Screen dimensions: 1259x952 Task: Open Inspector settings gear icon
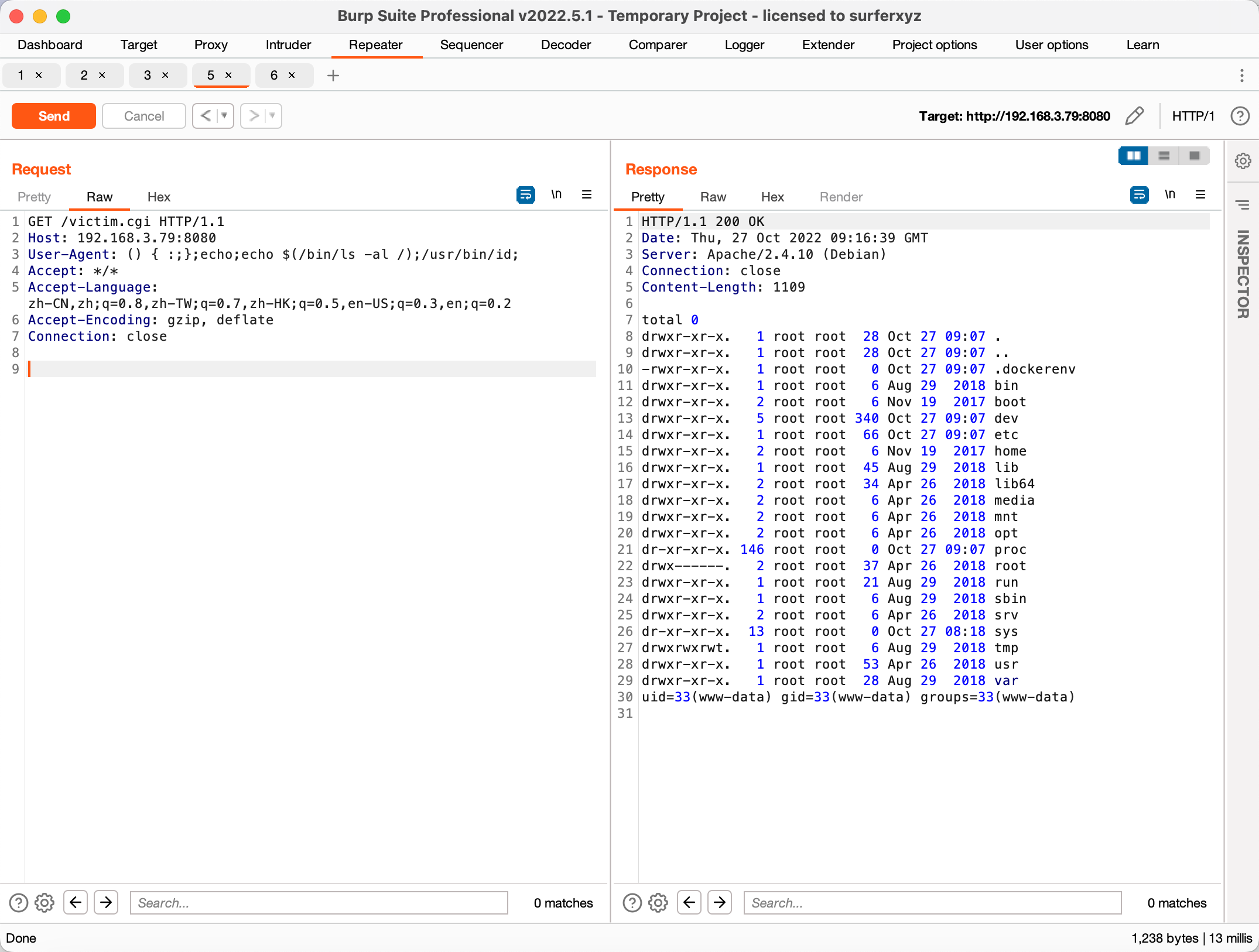pos(1243,161)
